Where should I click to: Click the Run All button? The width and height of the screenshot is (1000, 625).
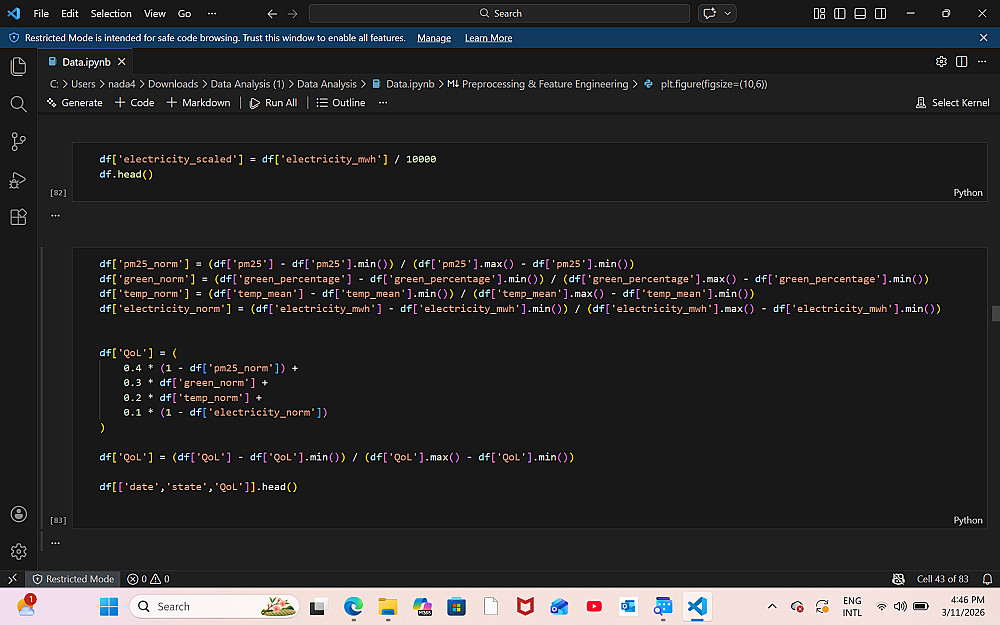point(273,103)
